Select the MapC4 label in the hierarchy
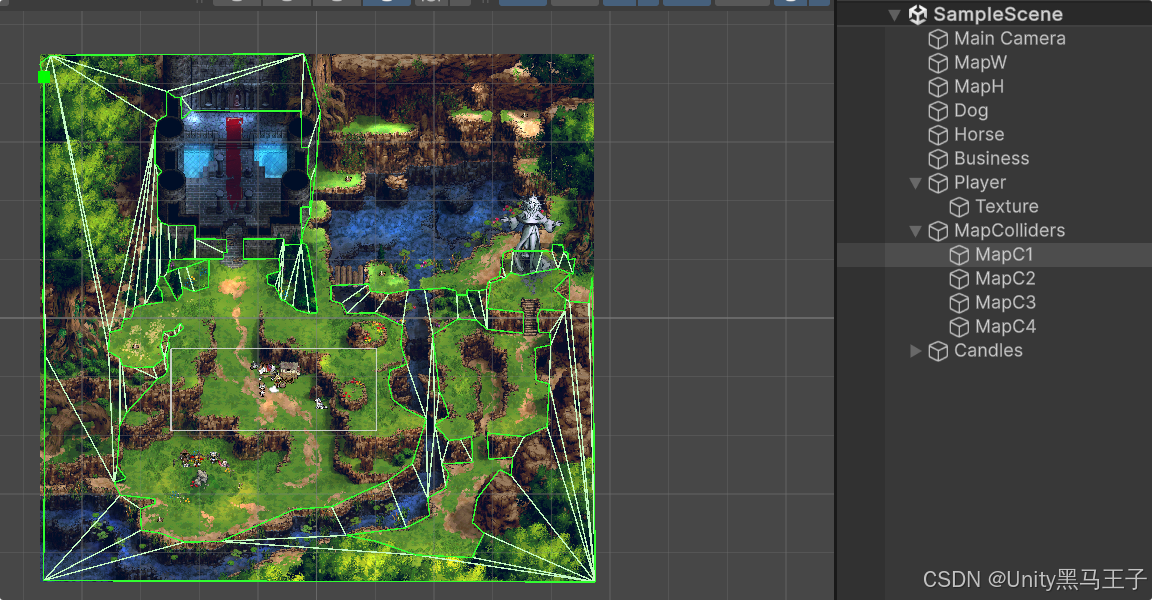 (x=1005, y=327)
